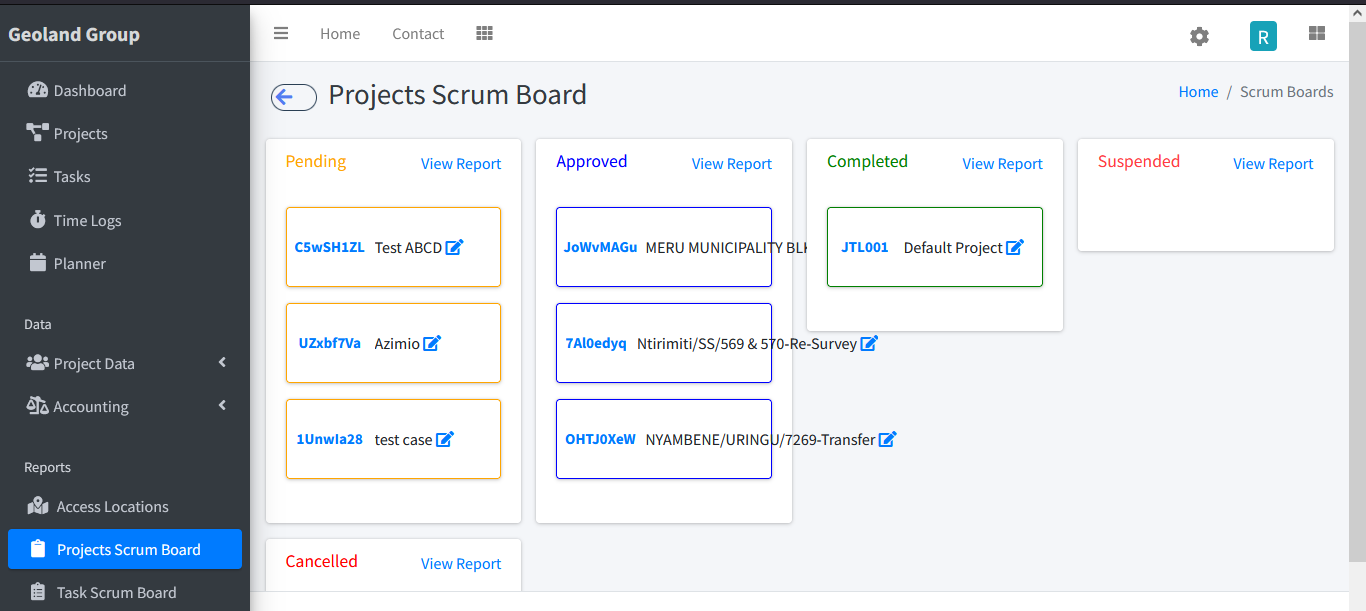Toggle the sidebar with hamburger menu
The width and height of the screenshot is (1366, 611).
tap(281, 34)
